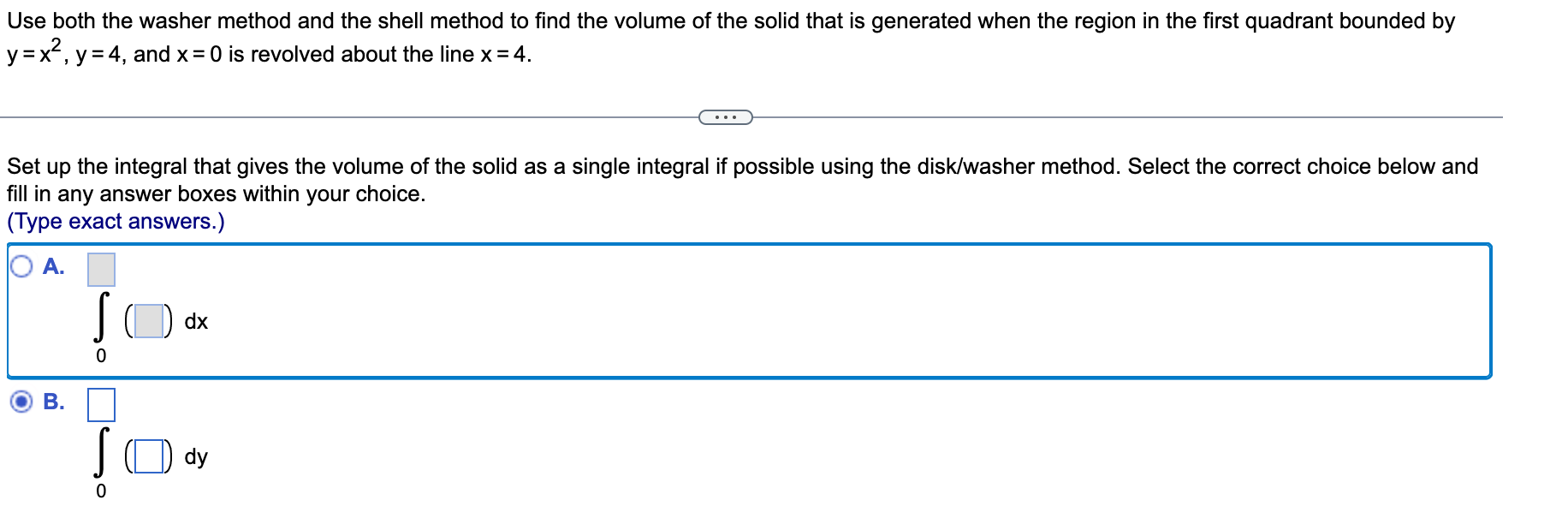Deselect choice B by picking choice A
The image size is (1568, 512).
(21, 267)
